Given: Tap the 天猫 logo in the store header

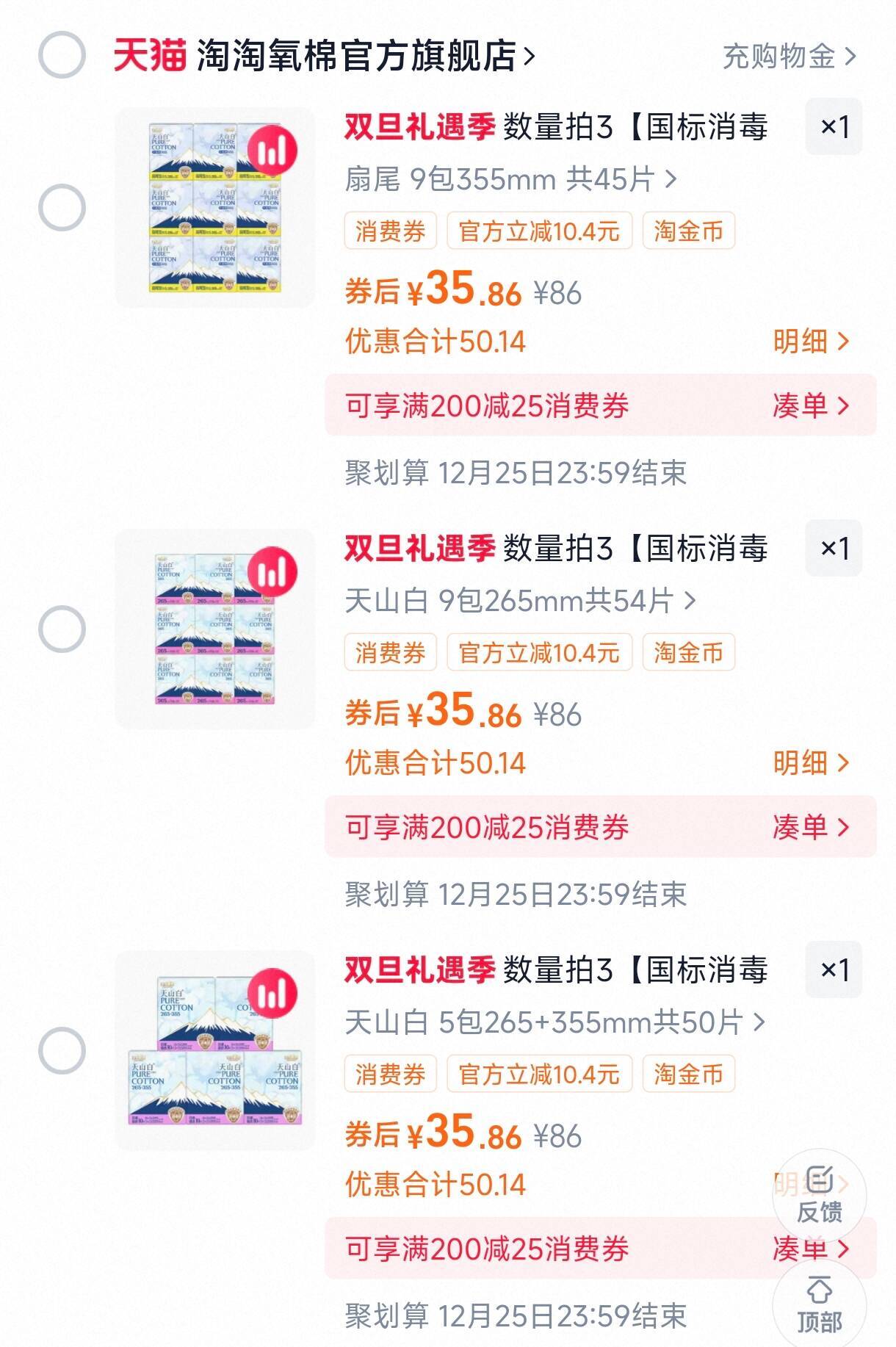Looking at the screenshot, I should click(150, 56).
